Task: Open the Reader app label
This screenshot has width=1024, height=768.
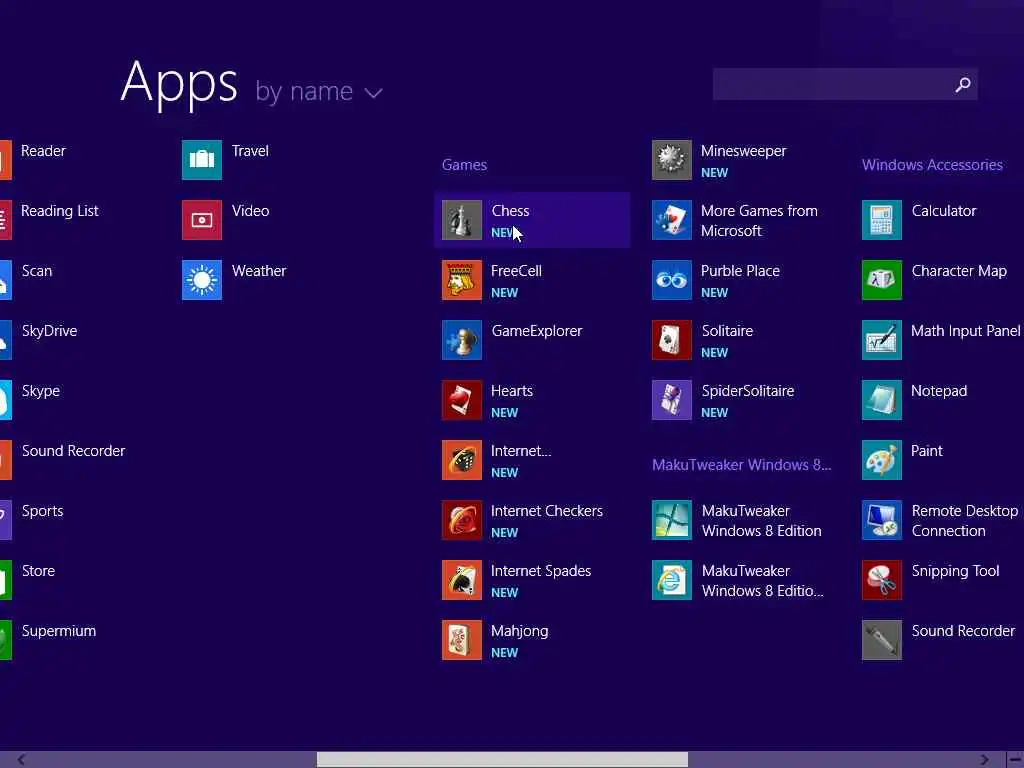Action: point(43,151)
